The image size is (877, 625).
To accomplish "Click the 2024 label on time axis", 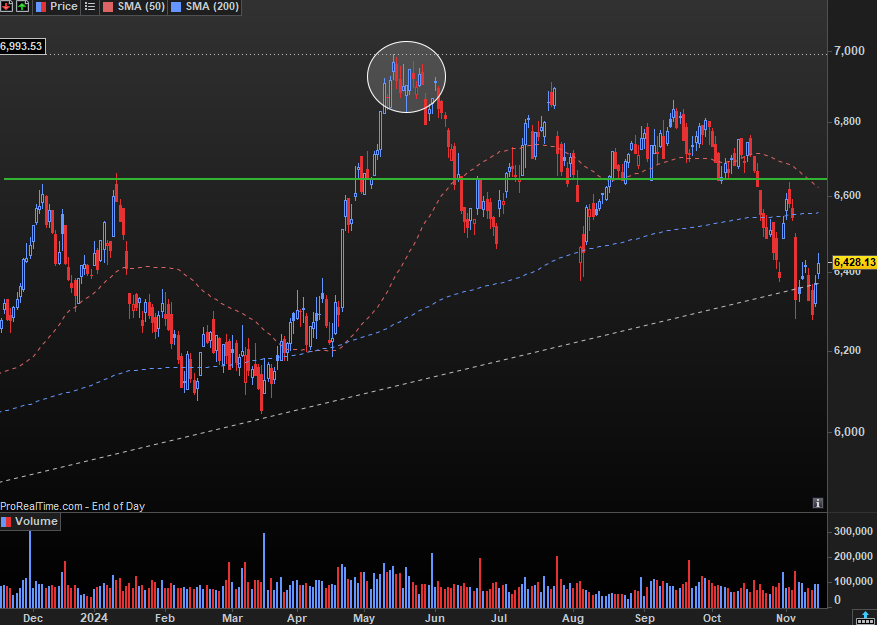I will click(93, 618).
